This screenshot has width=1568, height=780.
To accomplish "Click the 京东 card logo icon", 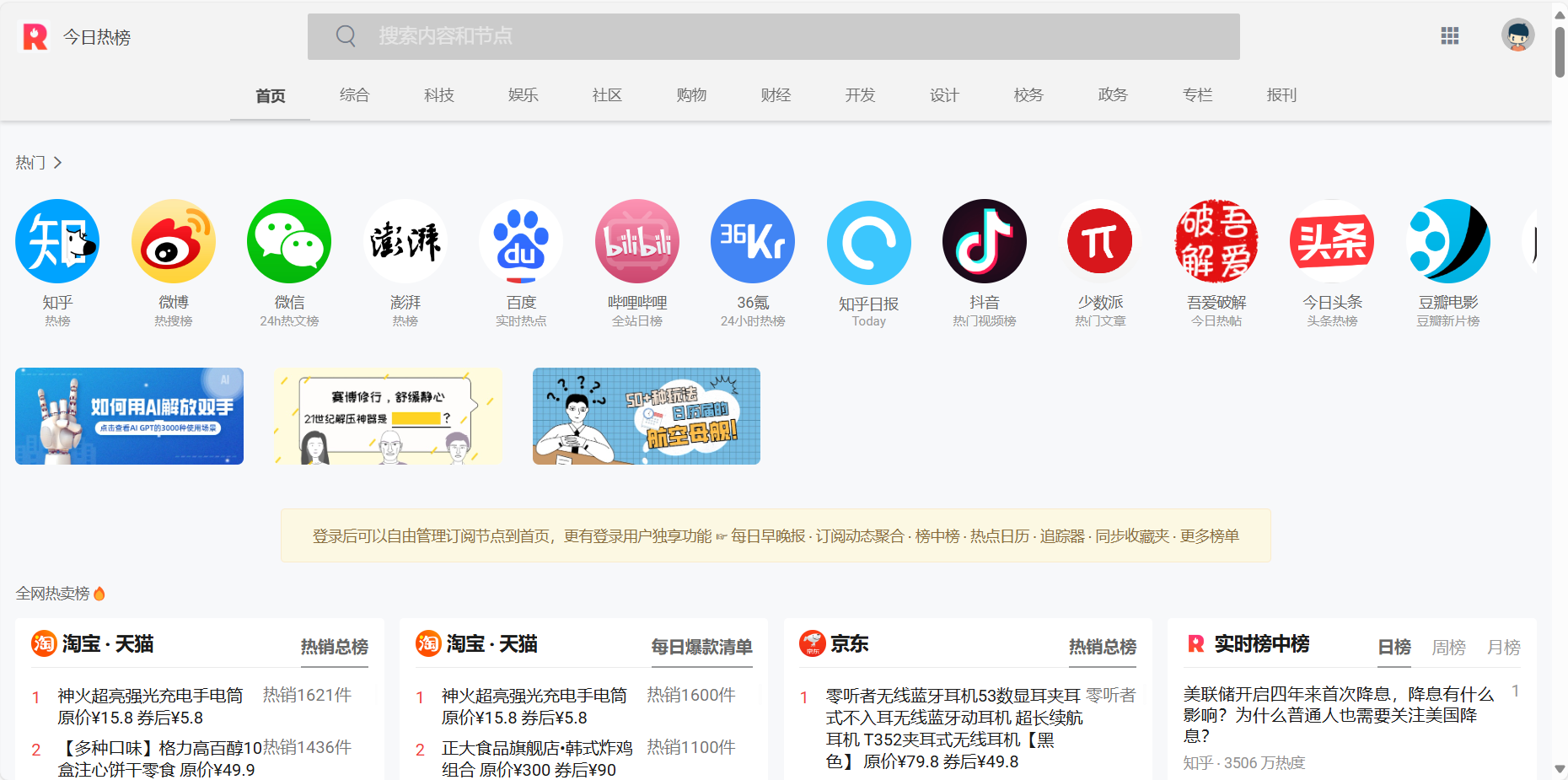I will [812, 643].
